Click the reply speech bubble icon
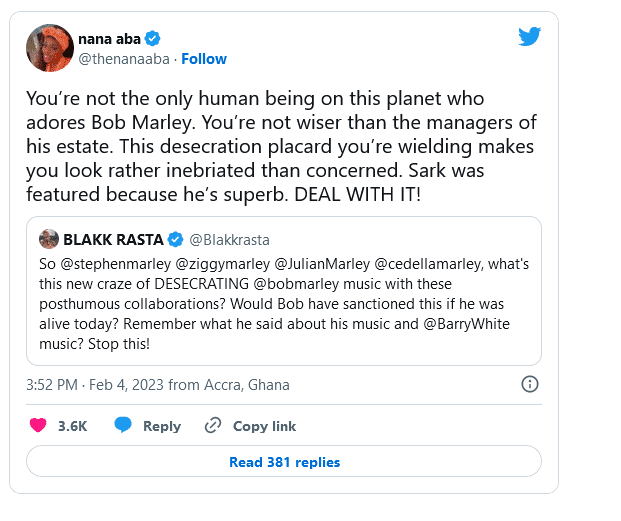 click(123, 426)
